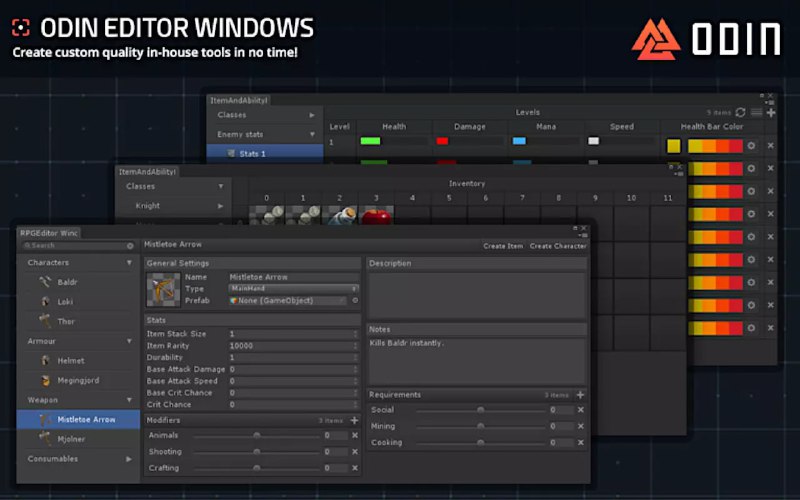Click potion flask in inventory slot 2
Viewport: 800px width, 500px height.
click(x=340, y=215)
